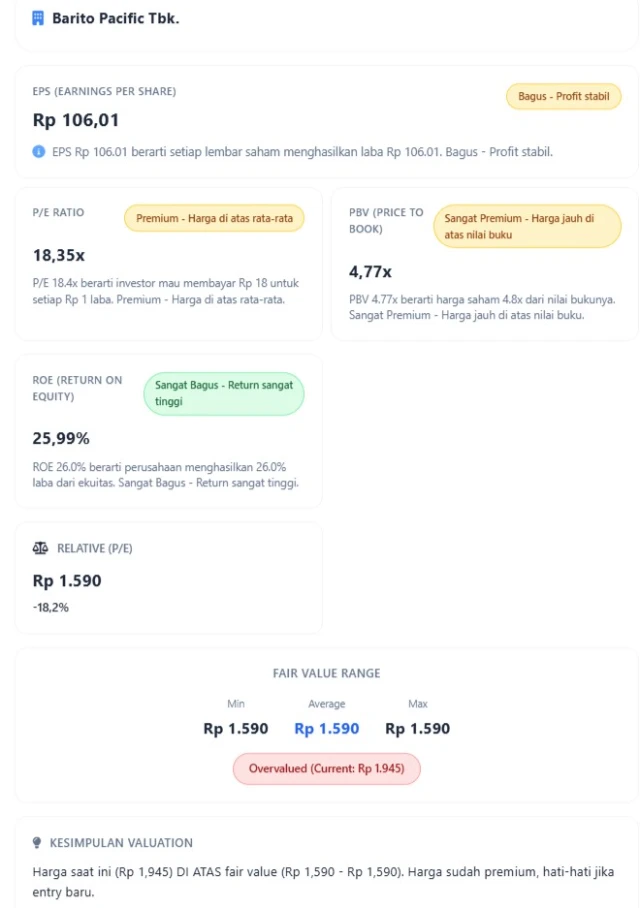
Task: Click the Kesimpulan Valuation summary text
Action: tap(320, 881)
